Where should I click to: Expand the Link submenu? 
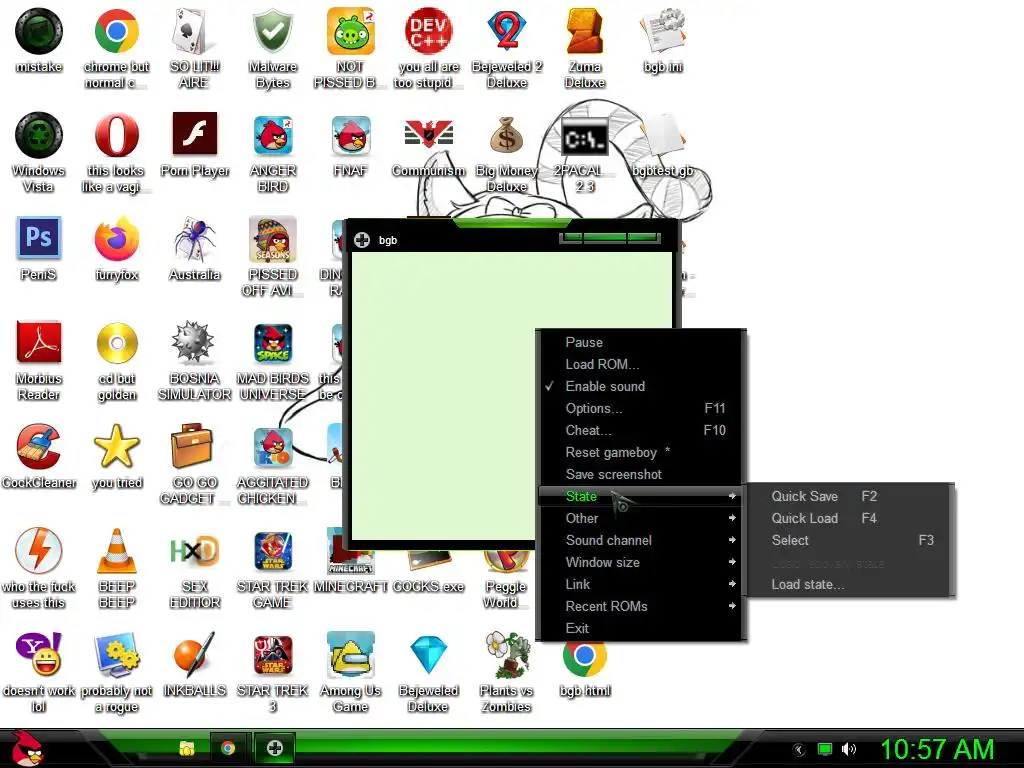coord(639,584)
